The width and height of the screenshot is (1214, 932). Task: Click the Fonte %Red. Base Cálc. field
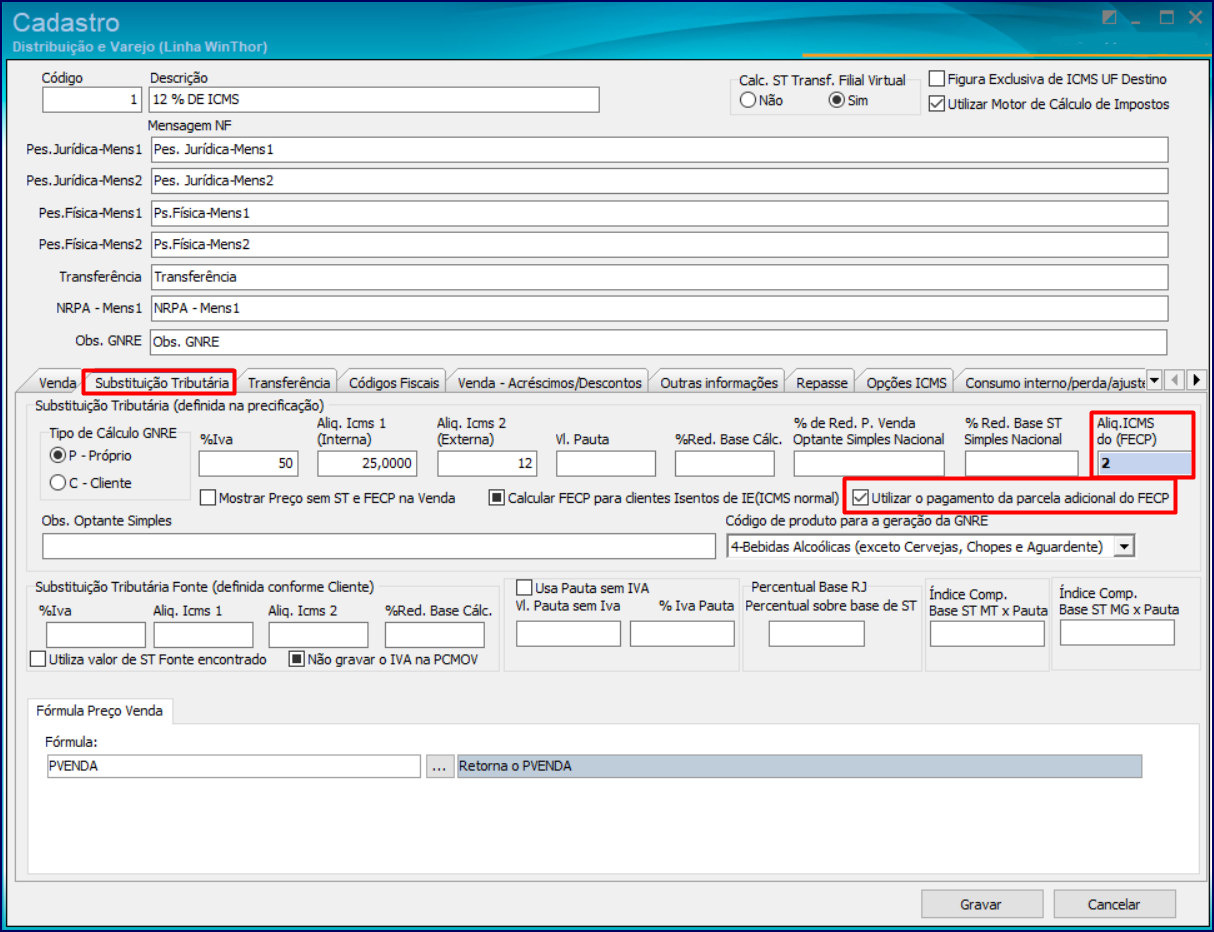435,635
